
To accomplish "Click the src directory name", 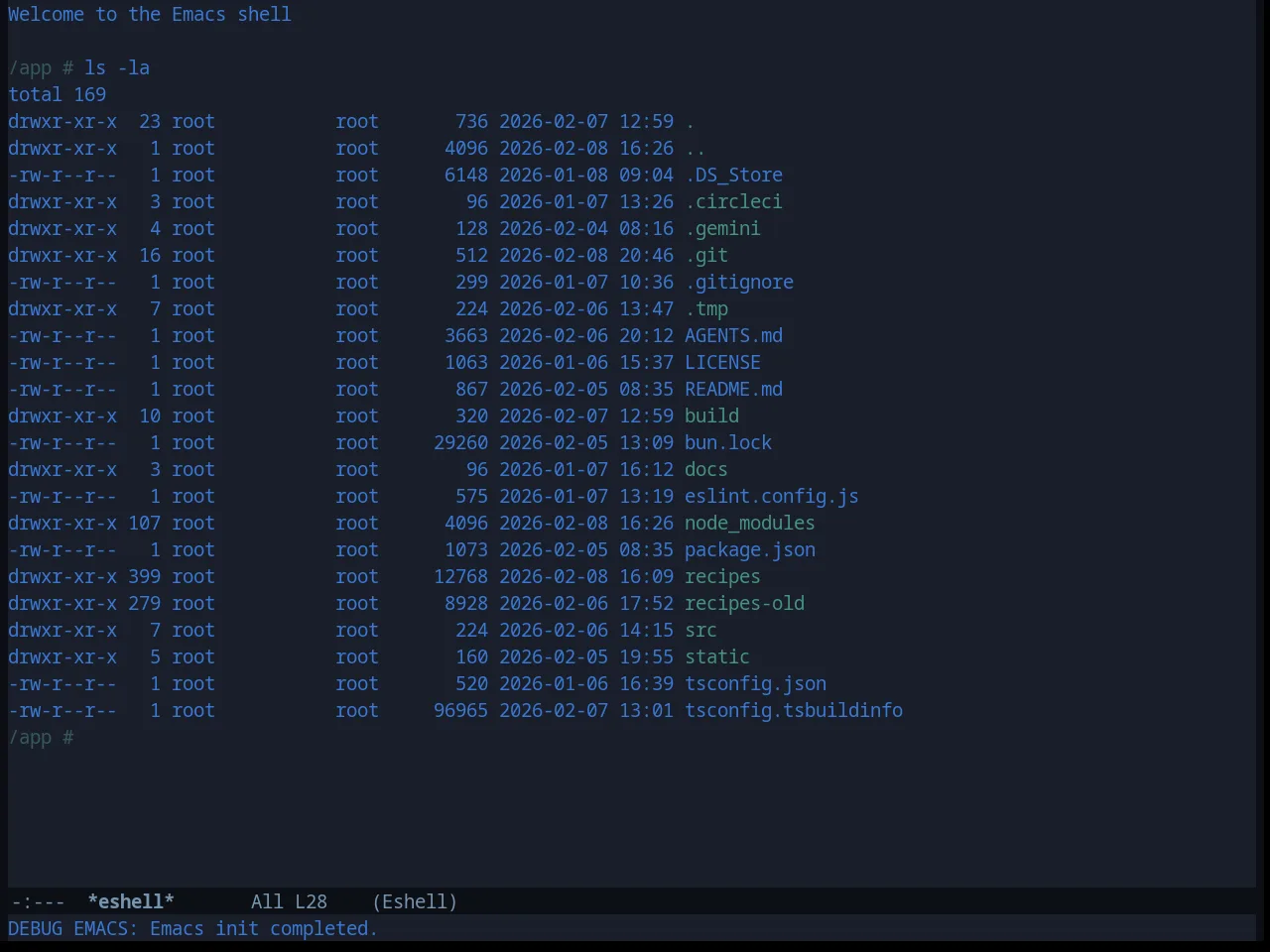I will (700, 630).
